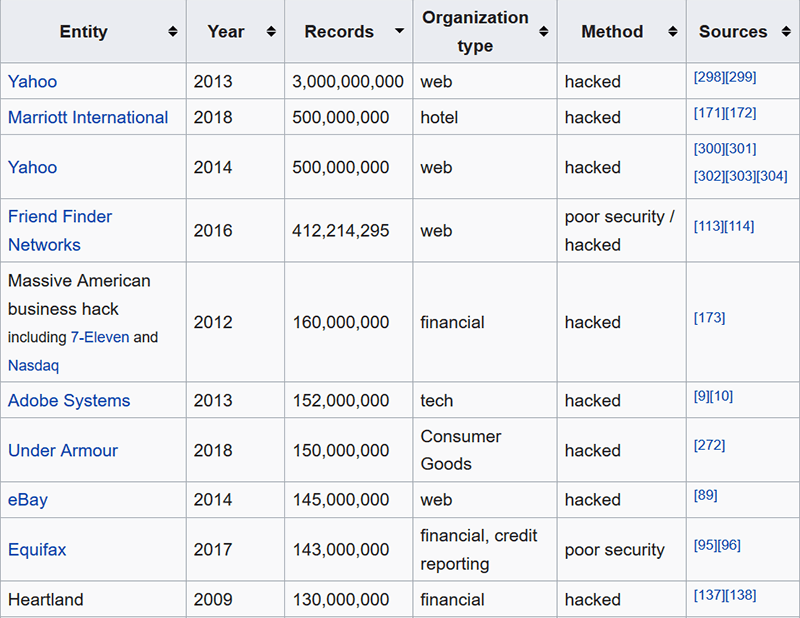This screenshot has height=618, width=800.
Task: Open the Yahoo 2013 entity link
Action: coord(32,81)
